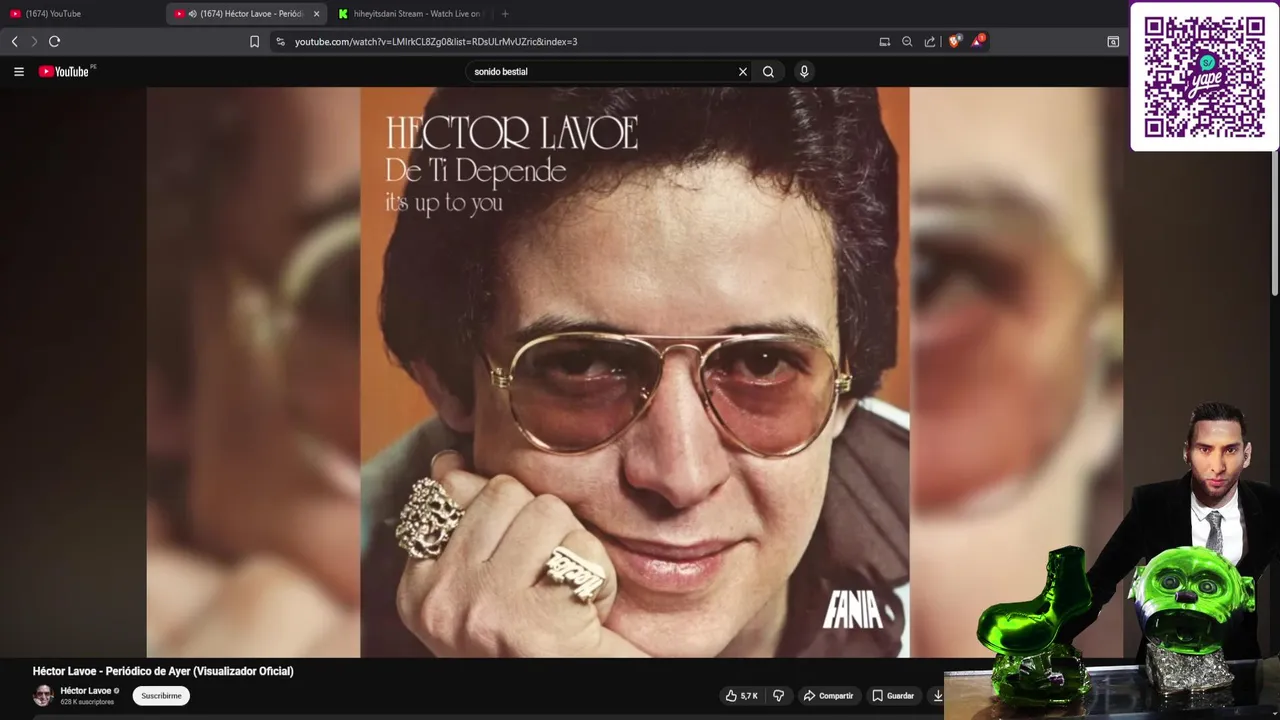Mute audio icon on Héctor Lavoe tab

pyautogui.click(x=192, y=14)
